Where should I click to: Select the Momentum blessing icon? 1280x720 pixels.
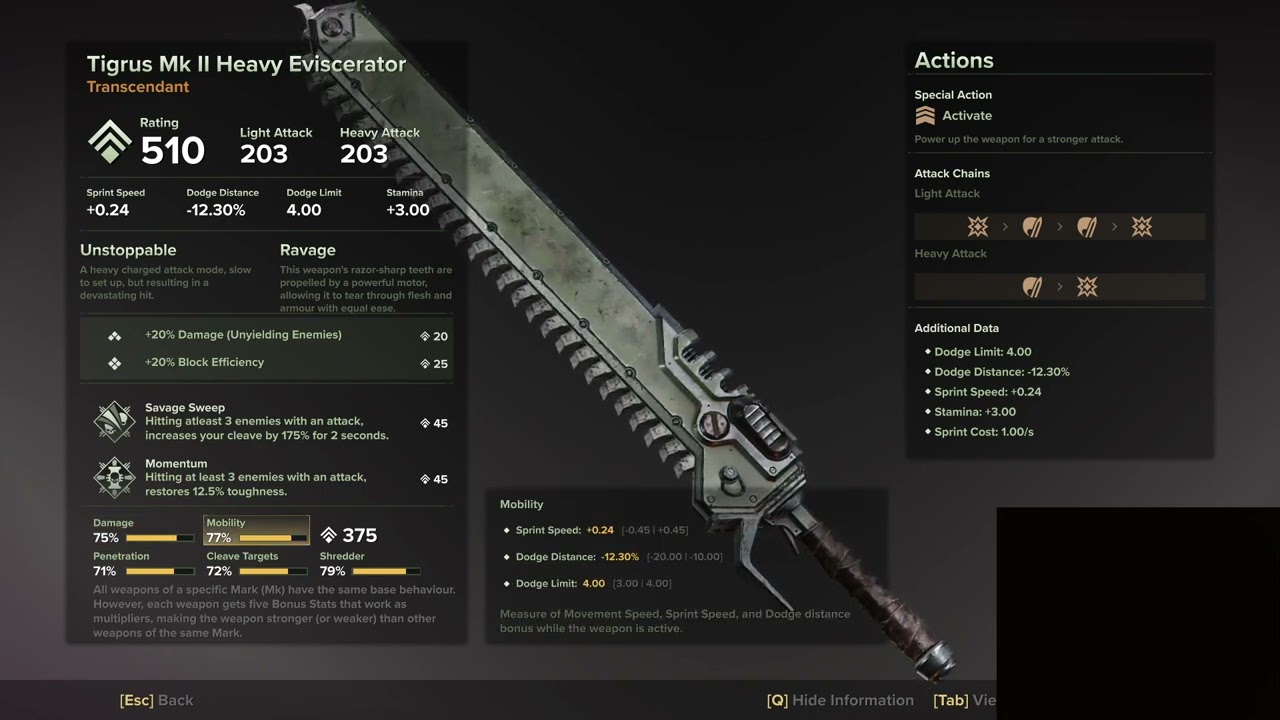(x=114, y=477)
